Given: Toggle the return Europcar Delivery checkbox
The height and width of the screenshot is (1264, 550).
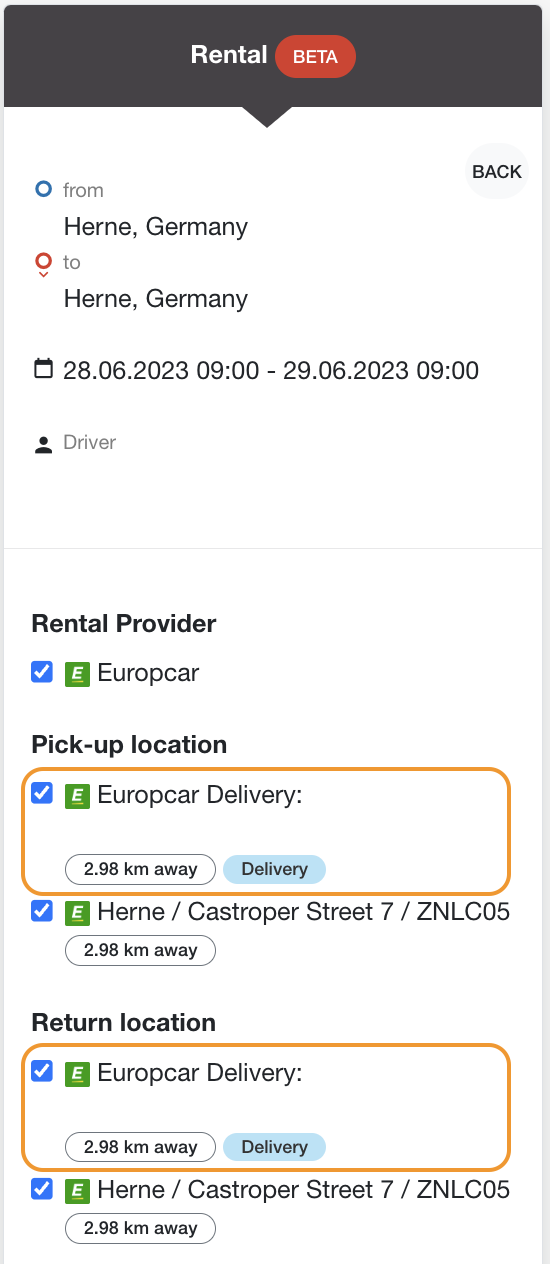Looking at the screenshot, I should tap(42, 1071).
